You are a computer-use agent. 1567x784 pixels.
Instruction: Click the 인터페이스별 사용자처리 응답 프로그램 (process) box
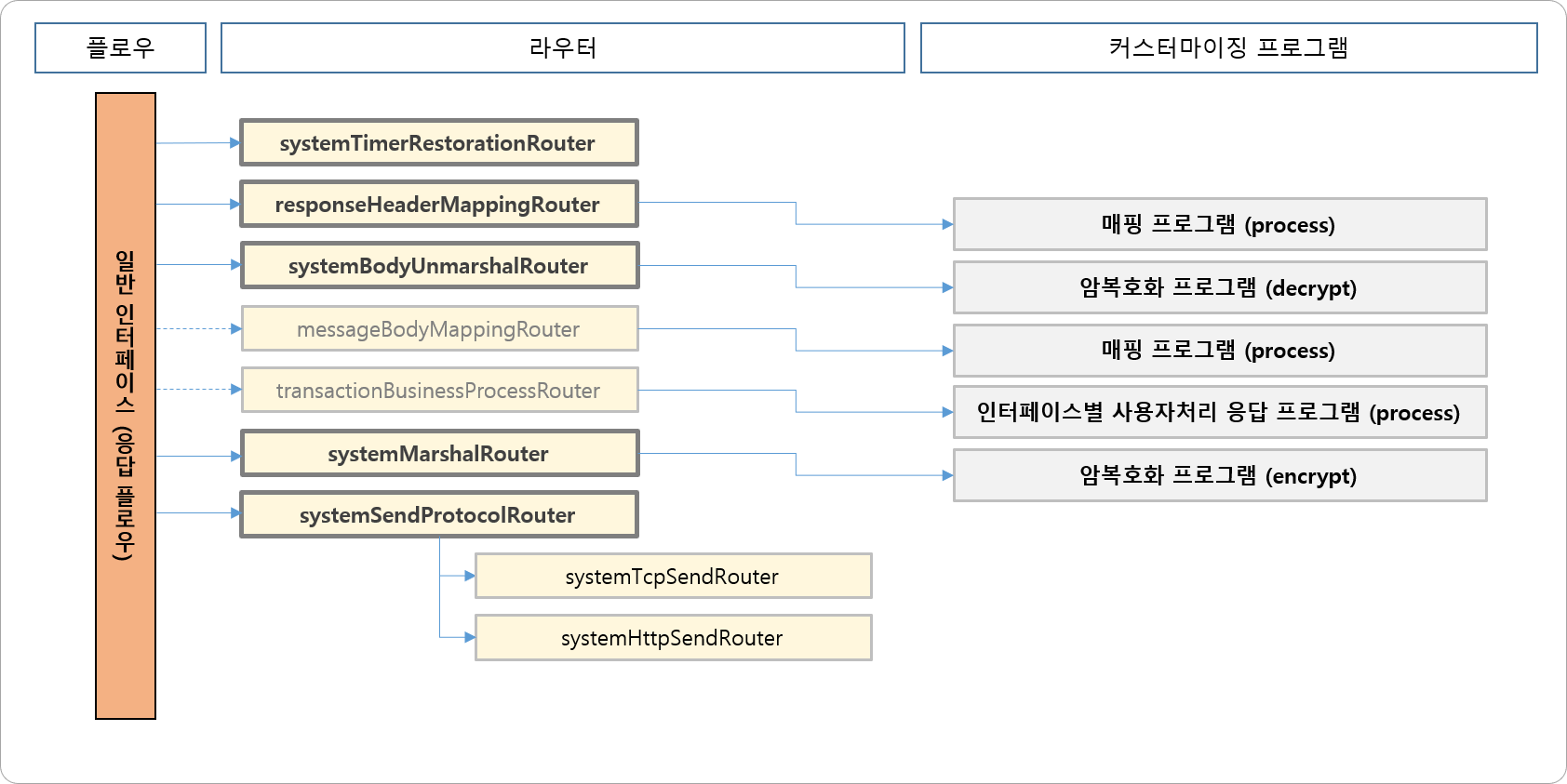(x=1220, y=412)
